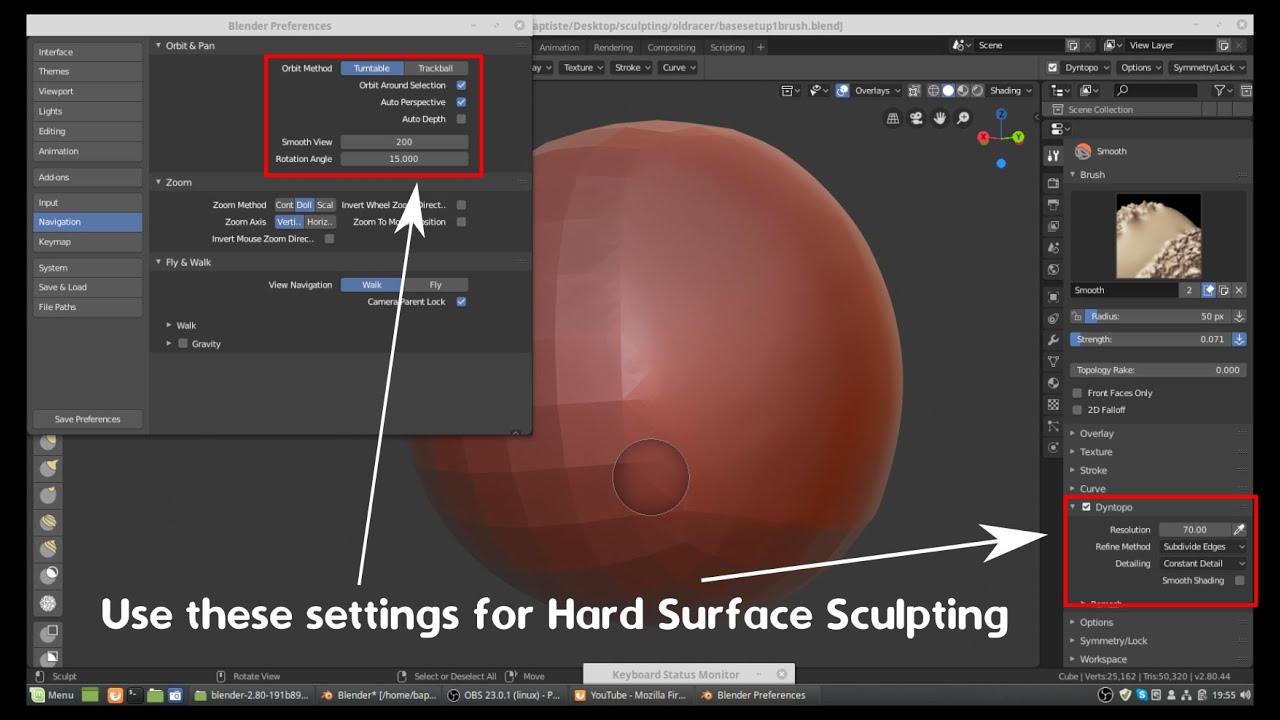Enable Front Faces Only checkbox

click(x=1077, y=393)
